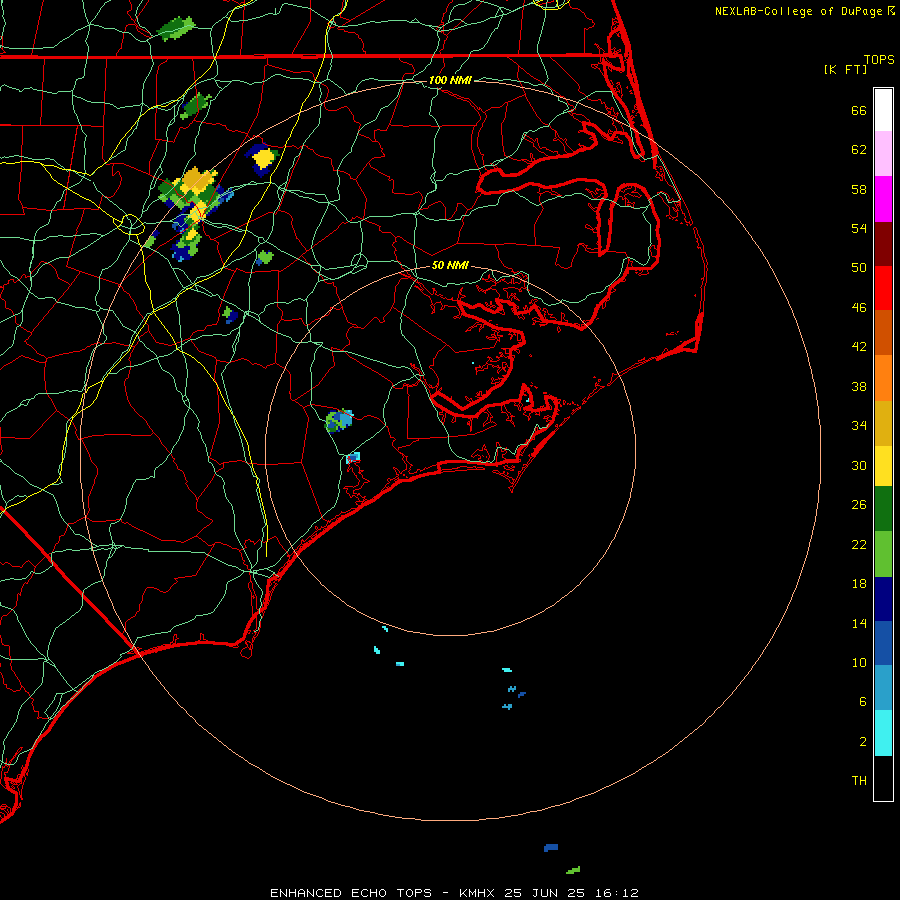Click the 10 legend value

pyautogui.click(x=859, y=662)
